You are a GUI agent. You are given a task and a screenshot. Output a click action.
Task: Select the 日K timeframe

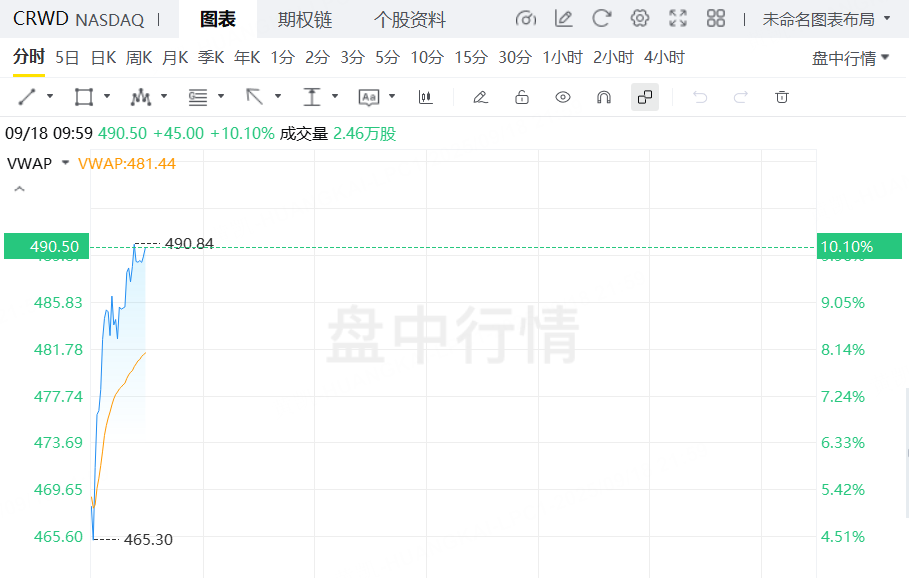(104, 57)
